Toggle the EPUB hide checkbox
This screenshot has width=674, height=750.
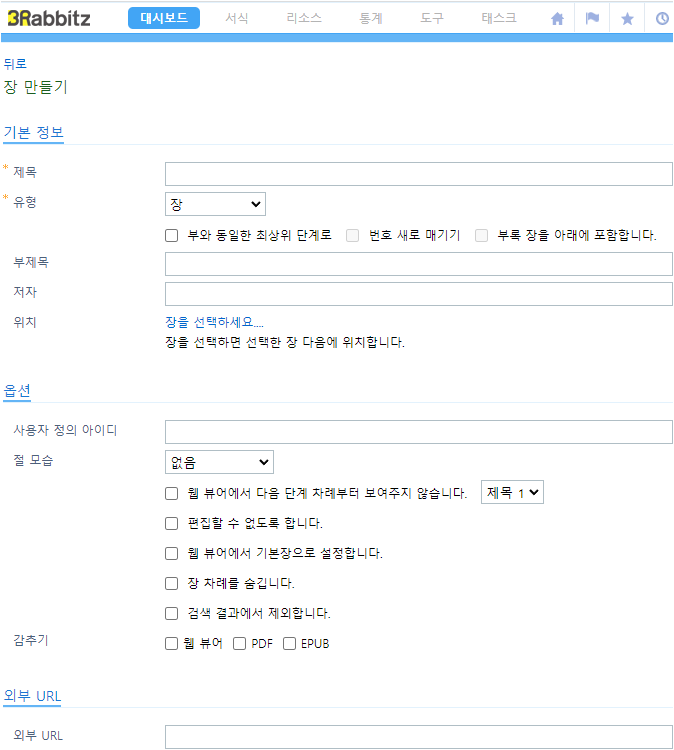289,644
